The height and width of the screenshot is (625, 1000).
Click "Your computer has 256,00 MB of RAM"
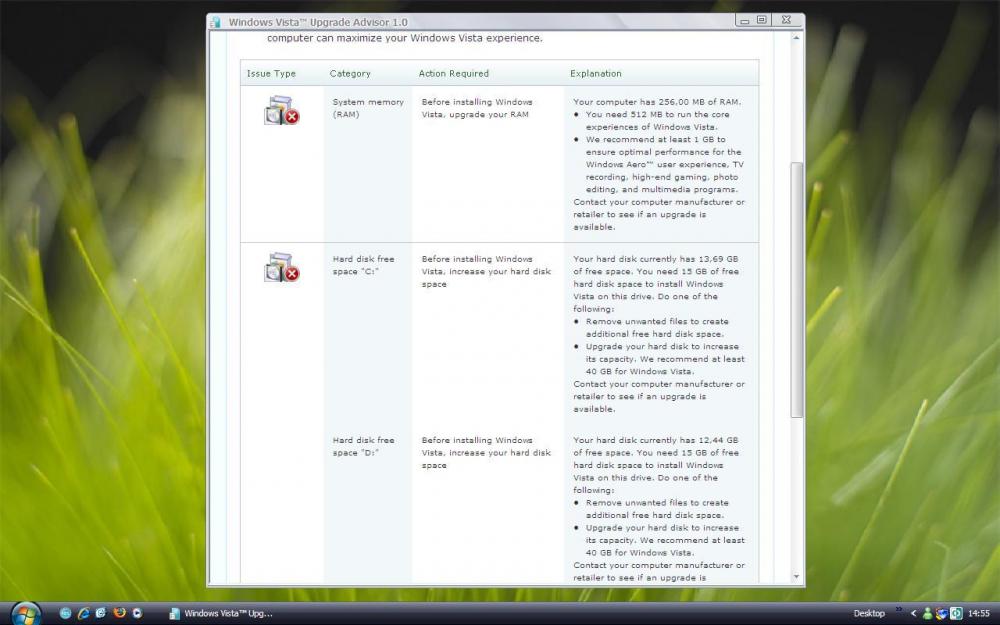[x=657, y=102]
